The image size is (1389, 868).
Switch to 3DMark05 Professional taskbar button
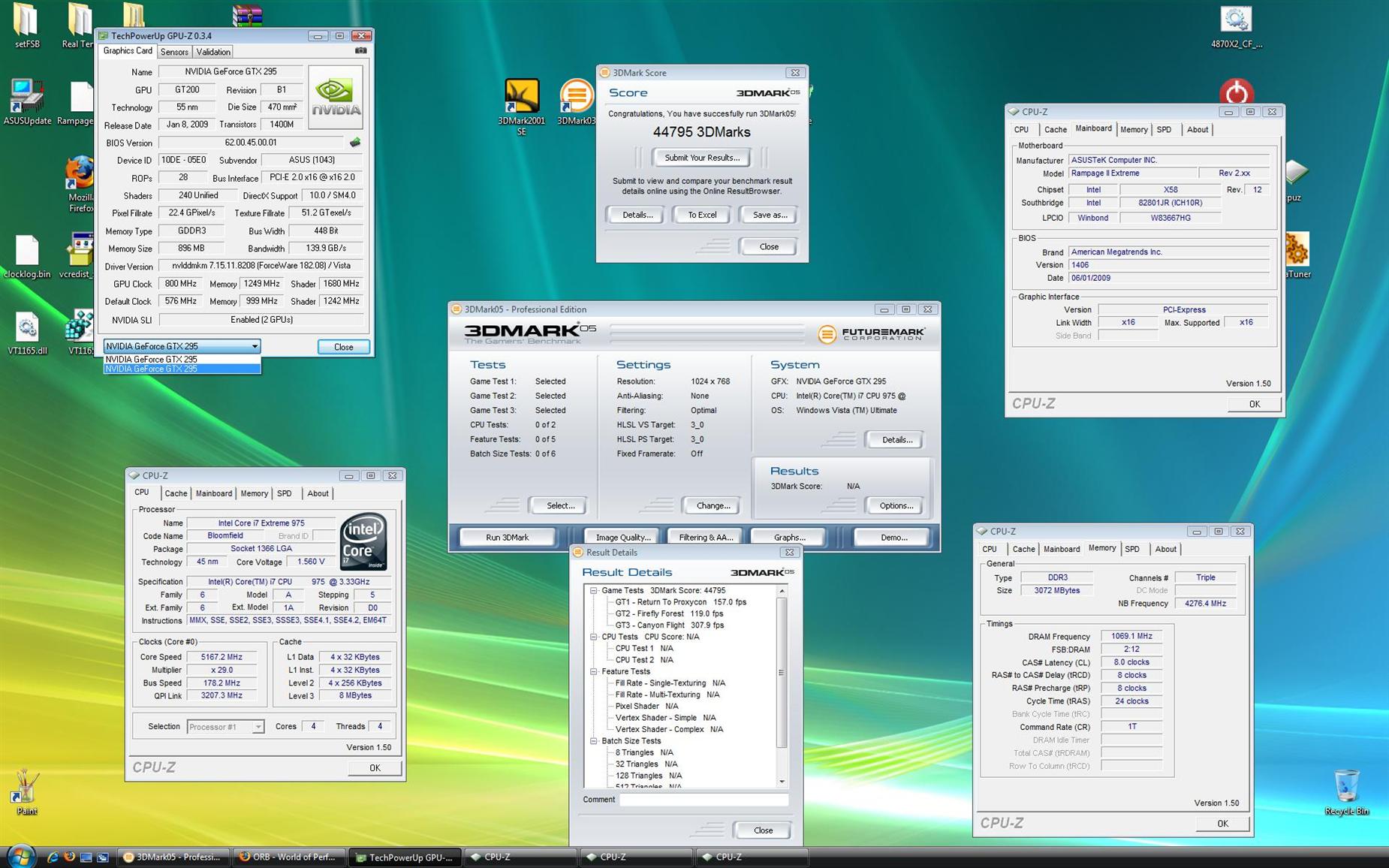coord(174,857)
